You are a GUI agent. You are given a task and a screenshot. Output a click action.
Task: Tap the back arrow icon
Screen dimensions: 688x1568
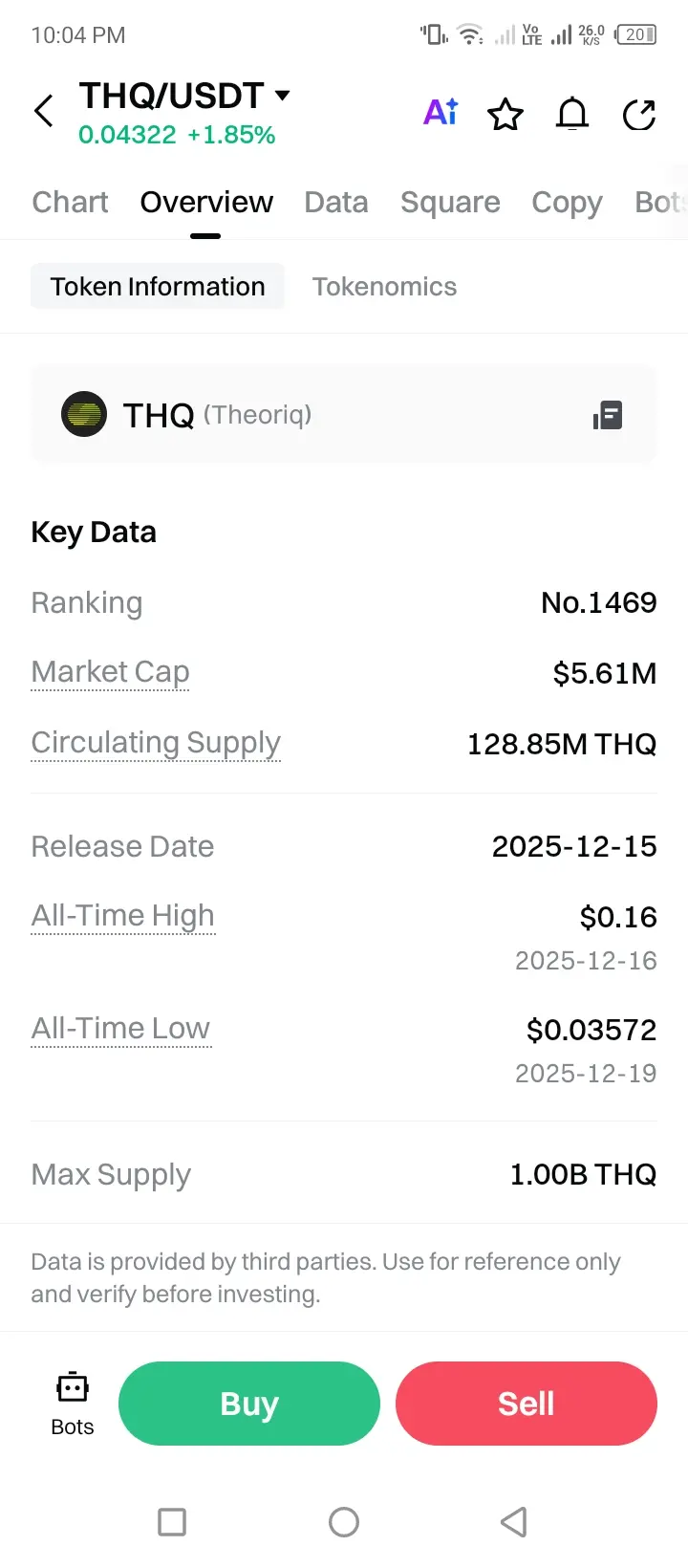point(44,112)
